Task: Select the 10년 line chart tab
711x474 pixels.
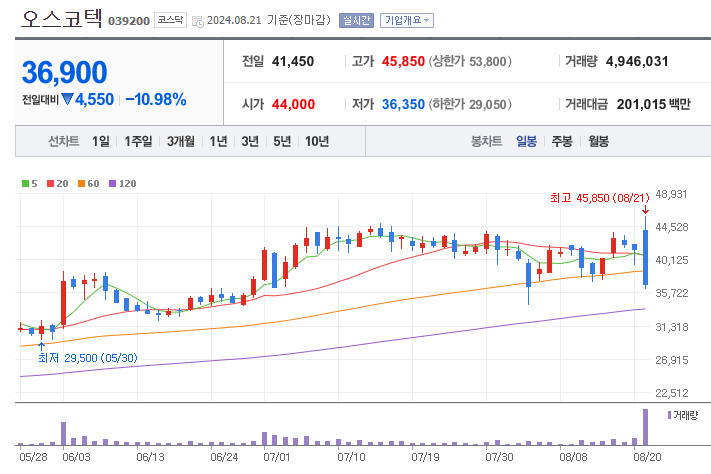Action: [x=317, y=142]
